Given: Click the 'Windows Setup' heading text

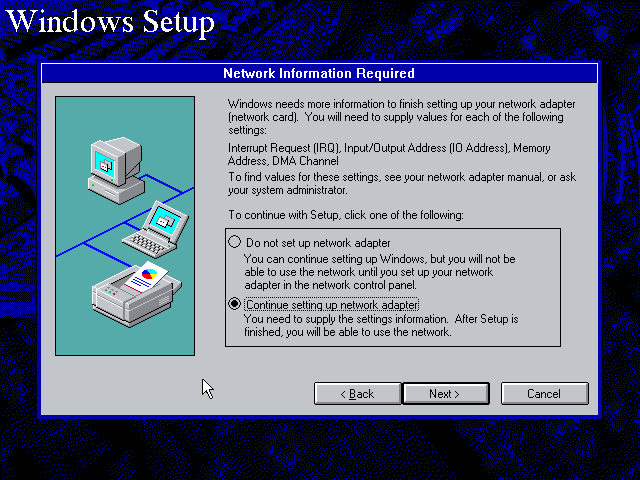Looking at the screenshot, I should [x=111, y=22].
